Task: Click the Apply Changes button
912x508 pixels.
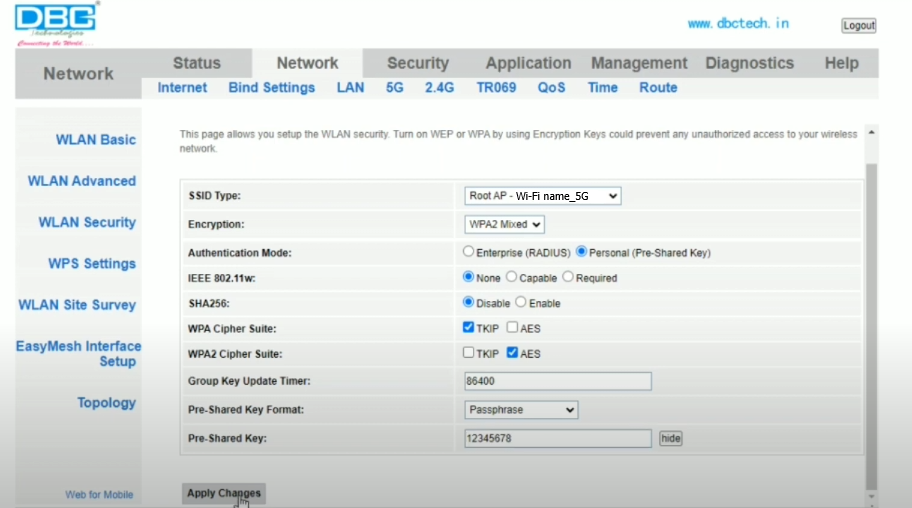Action: pos(224,493)
